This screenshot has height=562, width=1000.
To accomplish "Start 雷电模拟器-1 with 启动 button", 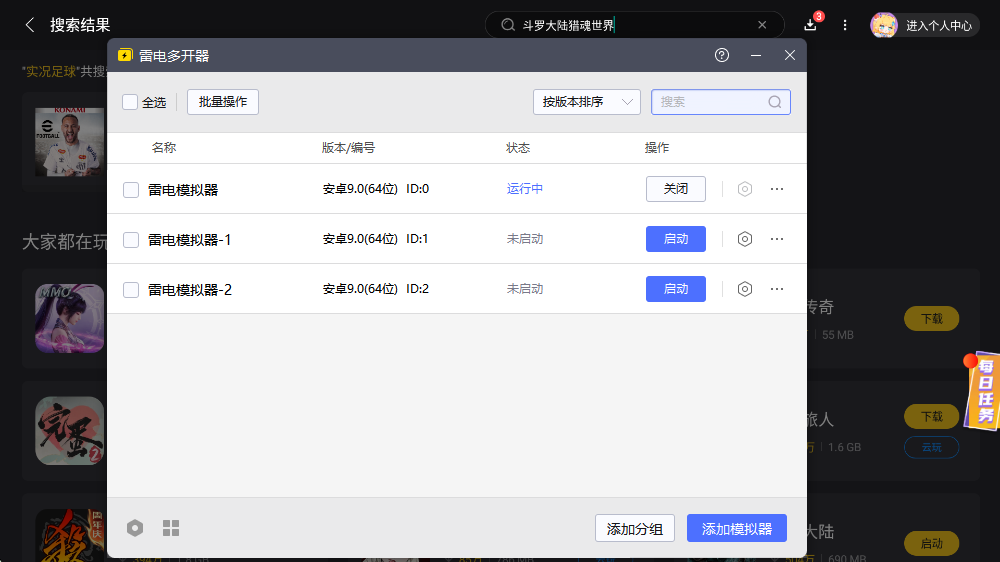I will (x=675, y=239).
